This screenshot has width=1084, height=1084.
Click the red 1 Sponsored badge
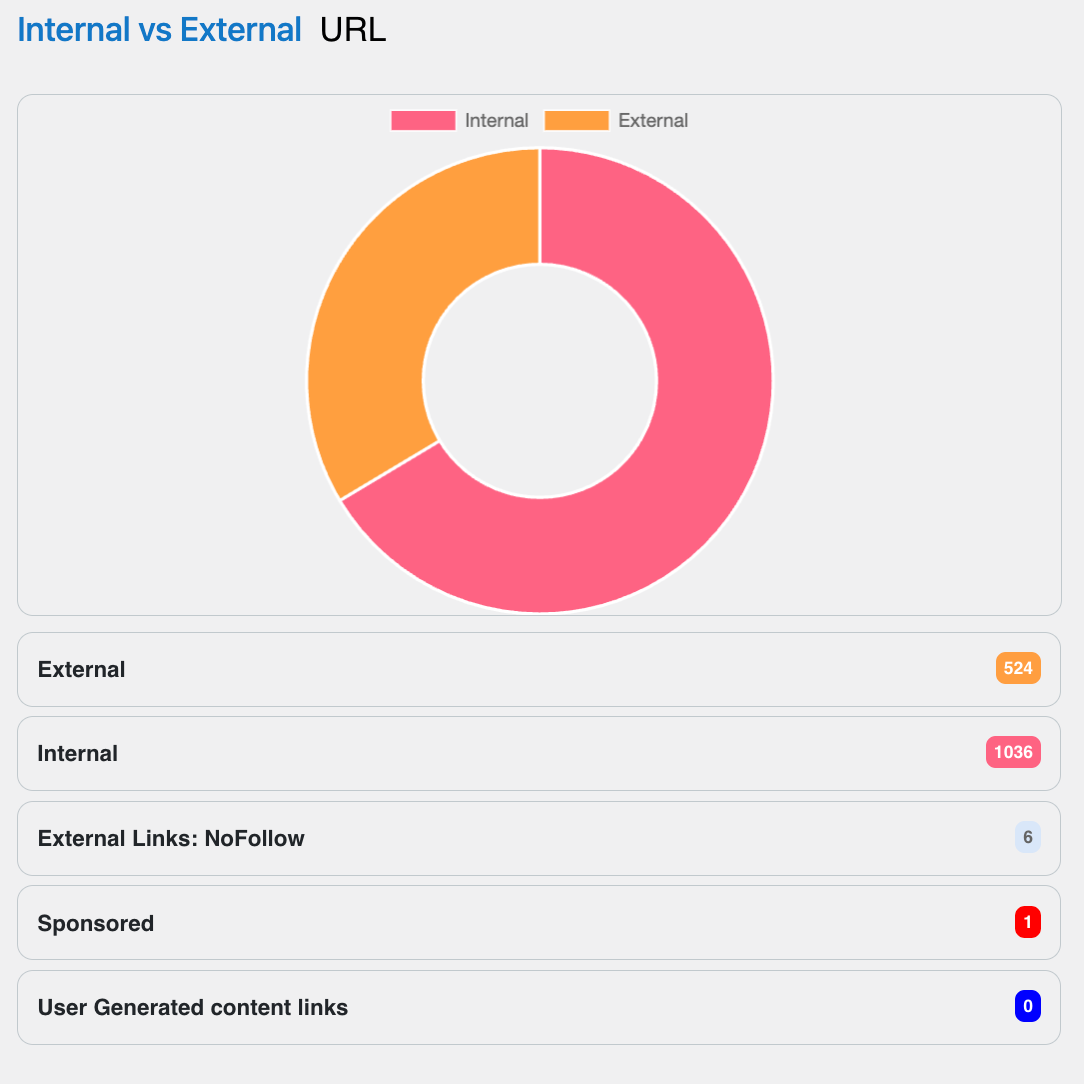click(1028, 922)
